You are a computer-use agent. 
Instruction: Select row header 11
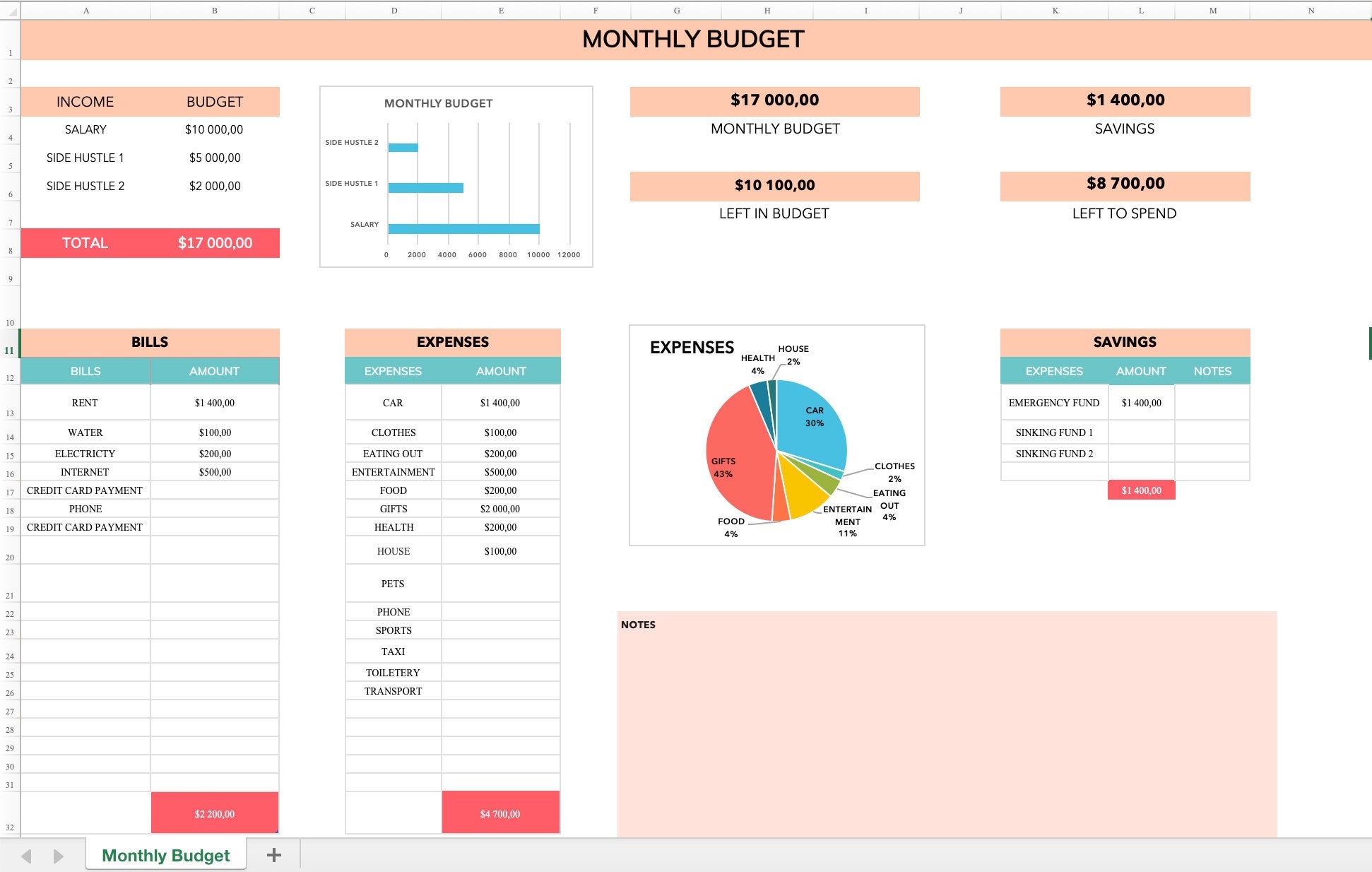10,350
